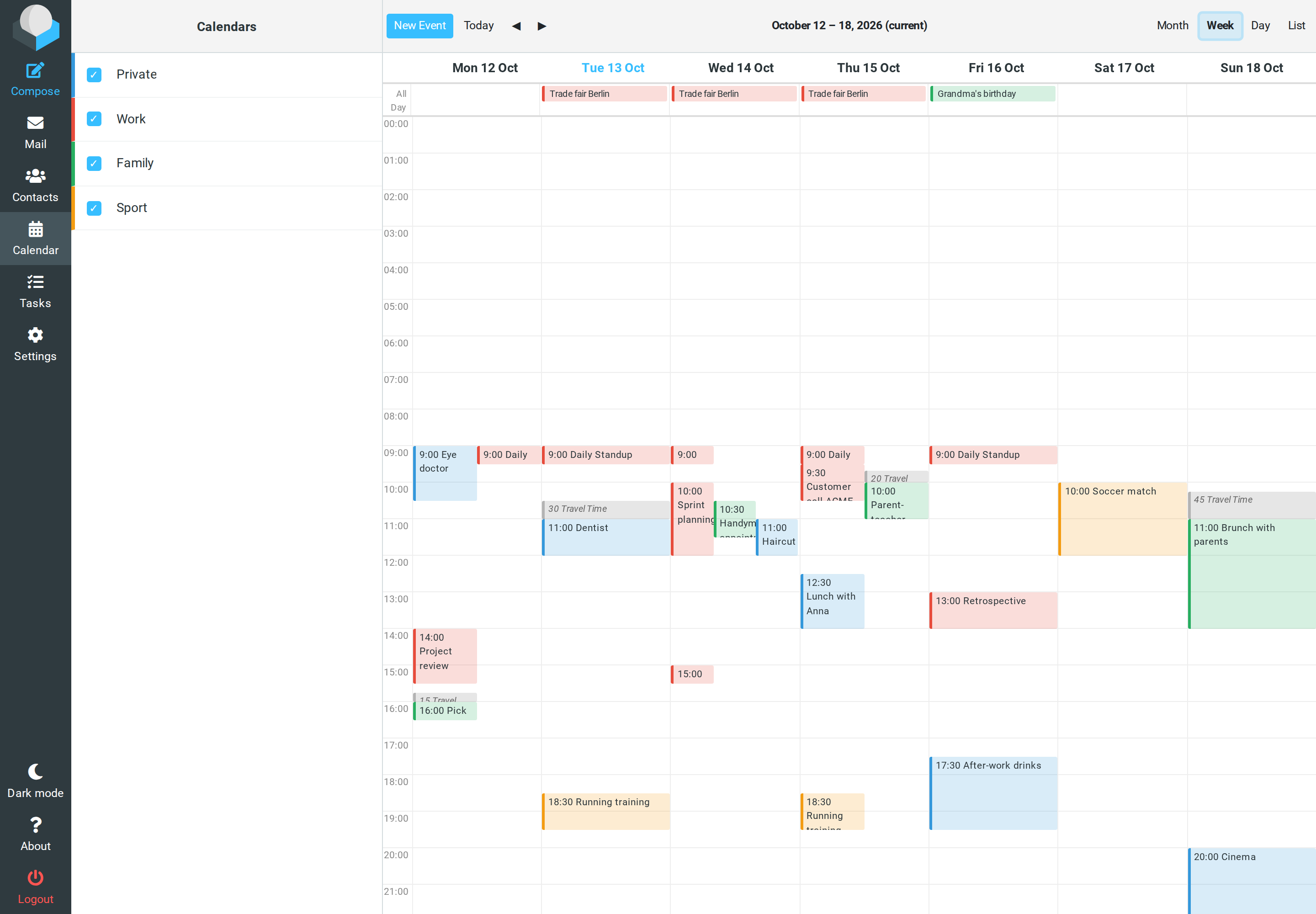Select the Family calendar row
Image resolution: width=1316 pixels, height=914 pixels.
[227, 163]
